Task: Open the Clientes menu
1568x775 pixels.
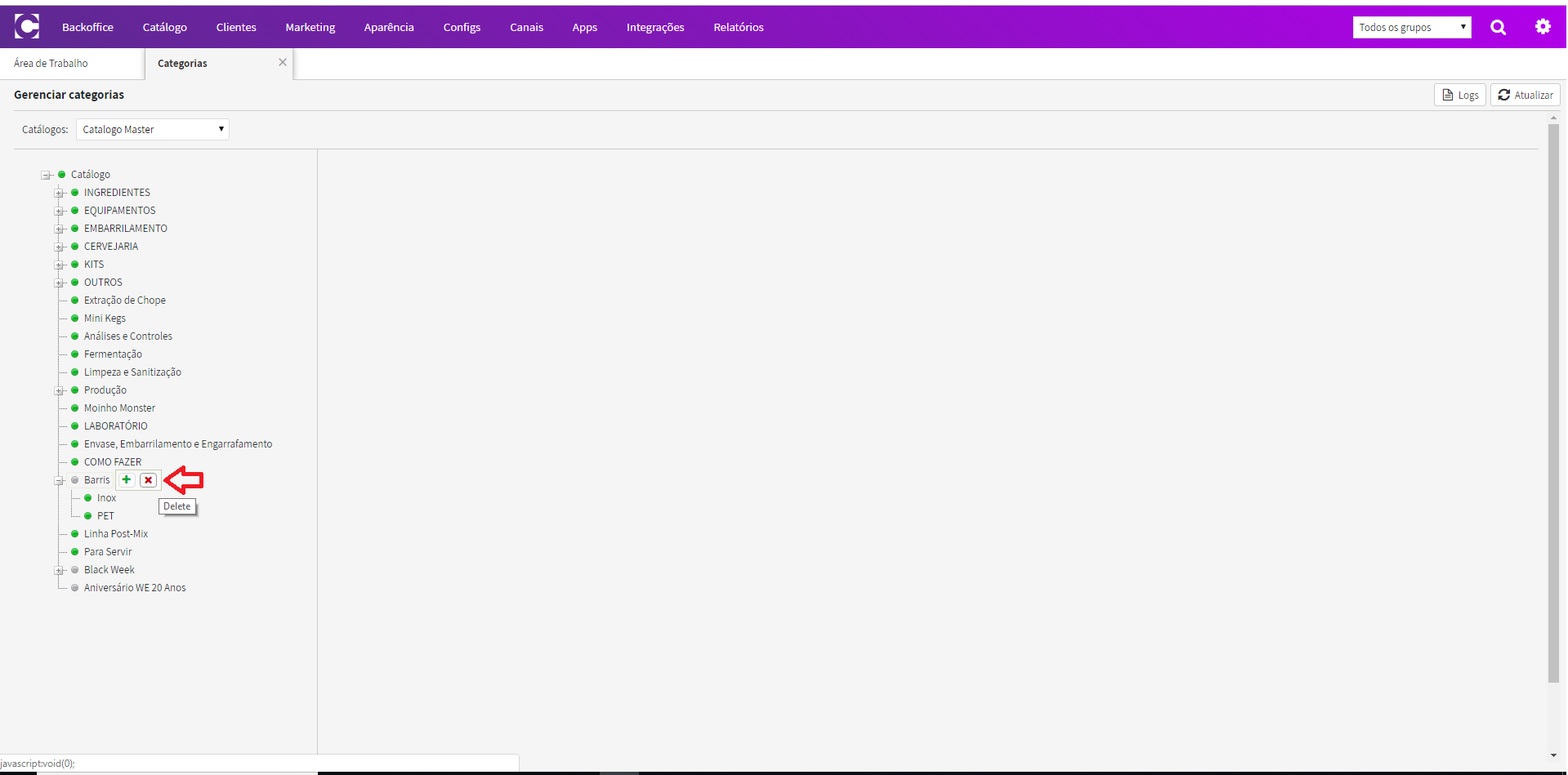Action: 236,27
